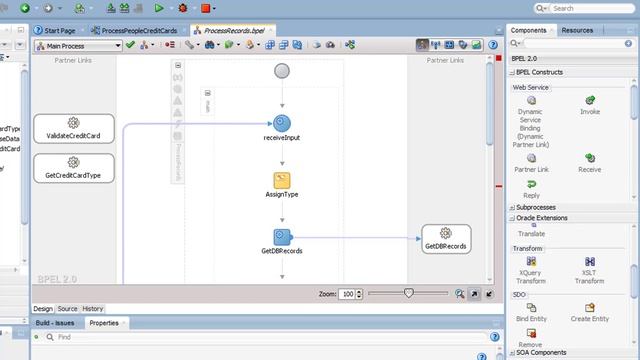Open the Run button dropdown arrow
This screenshot has width=640, height=360.
(x=171, y=8)
